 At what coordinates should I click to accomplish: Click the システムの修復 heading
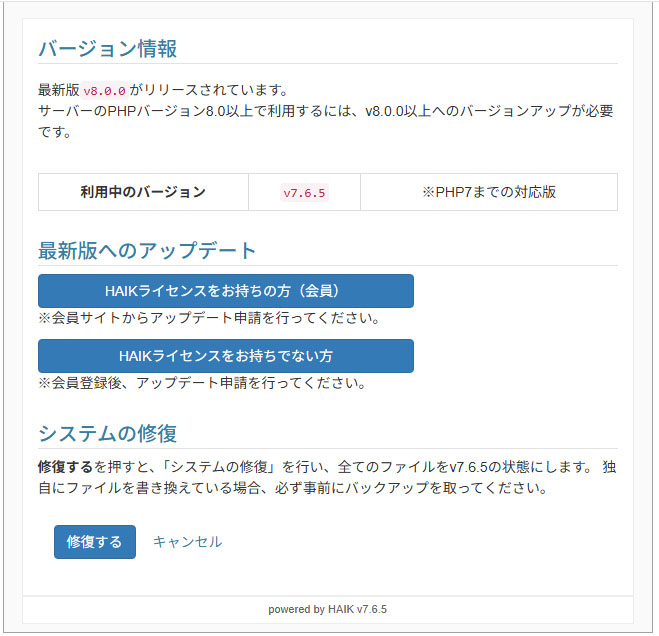point(107,434)
